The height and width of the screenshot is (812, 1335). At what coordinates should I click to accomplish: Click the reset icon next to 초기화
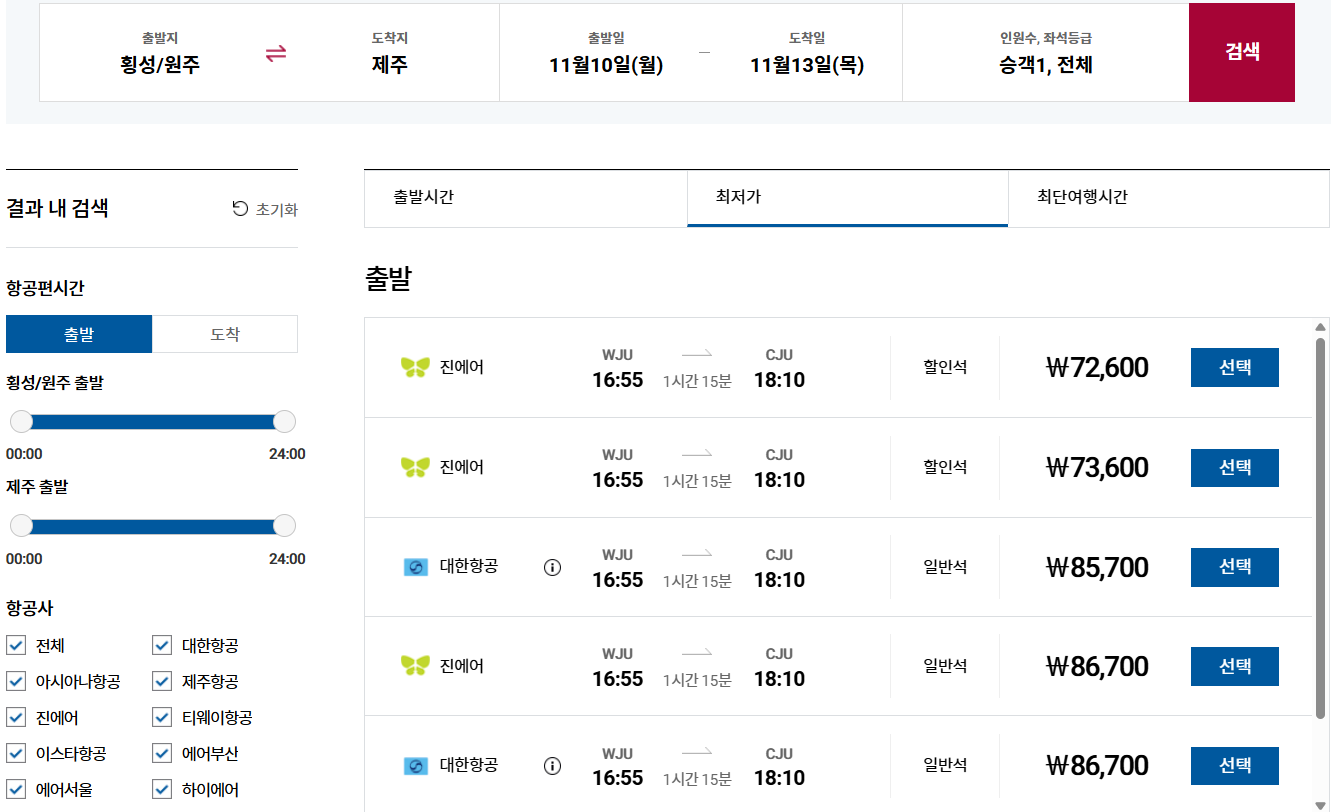click(239, 209)
